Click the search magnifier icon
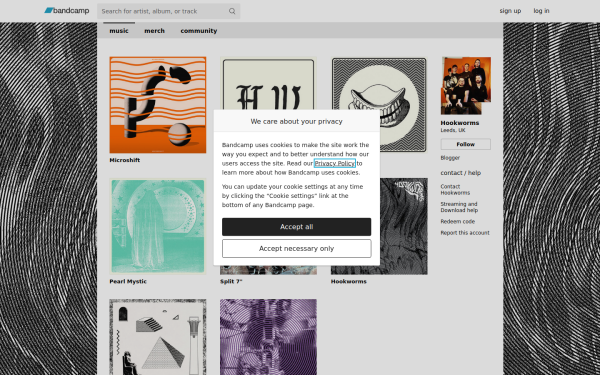 coord(232,11)
